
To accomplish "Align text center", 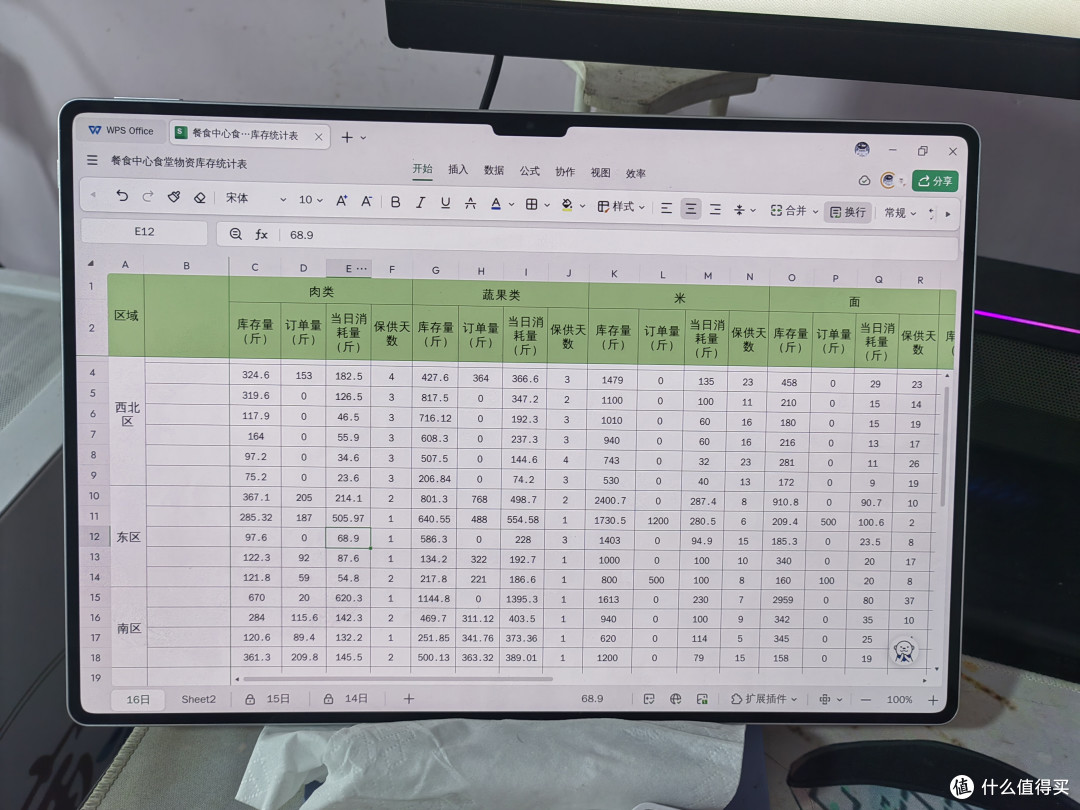I will coord(691,209).
